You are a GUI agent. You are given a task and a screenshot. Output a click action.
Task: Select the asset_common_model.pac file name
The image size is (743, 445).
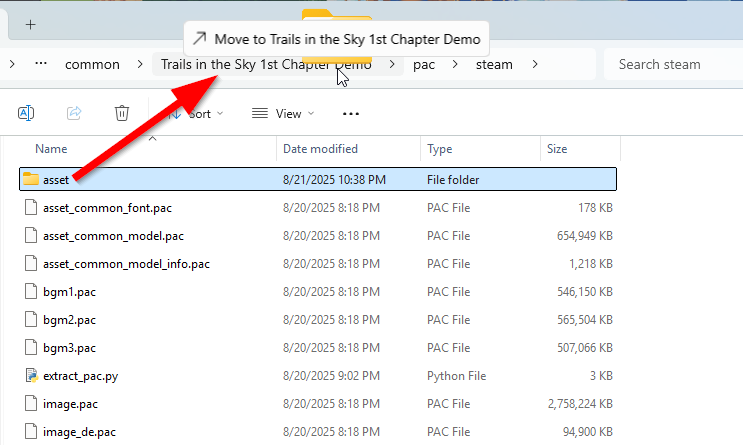click(x=113, y=236)
